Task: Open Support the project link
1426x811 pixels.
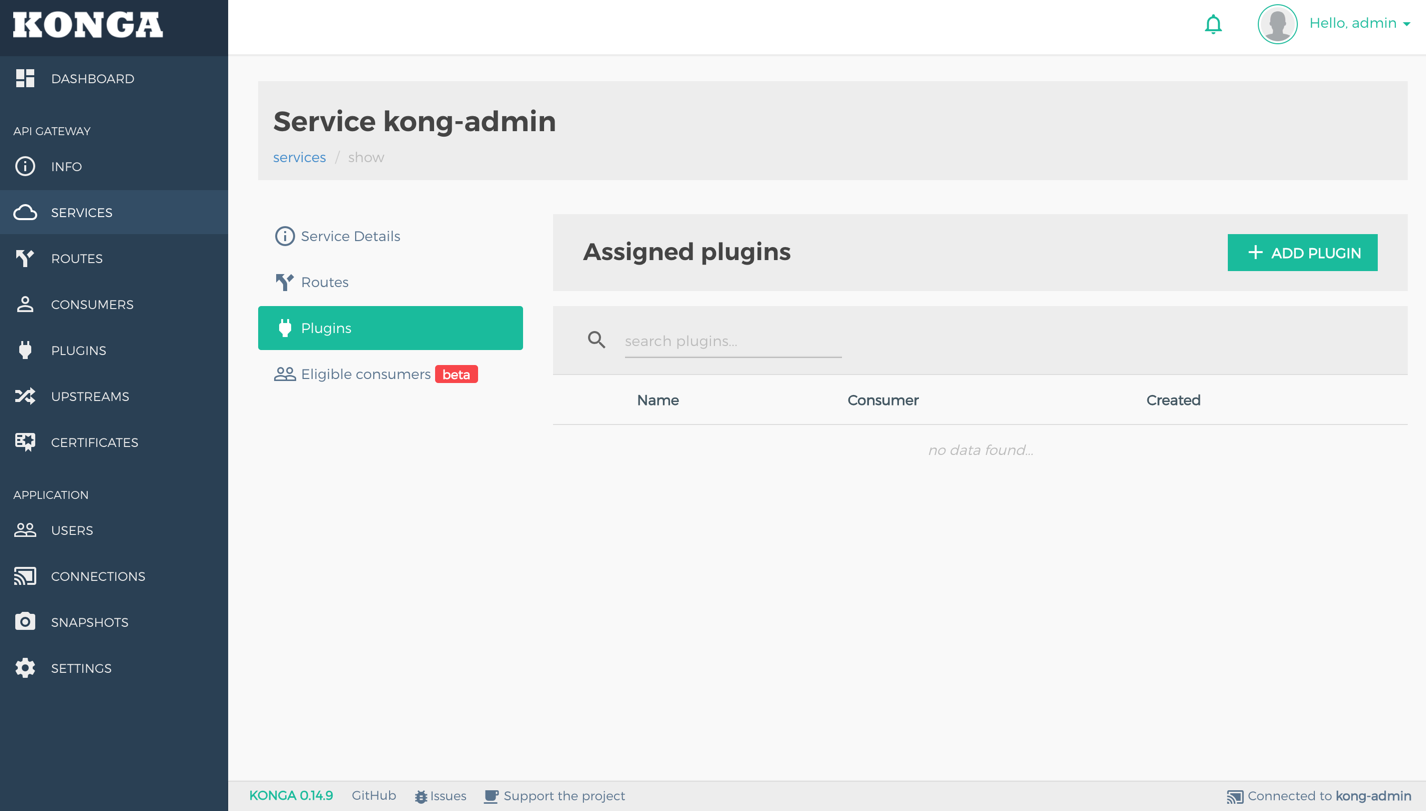Action: pos(555,796)
